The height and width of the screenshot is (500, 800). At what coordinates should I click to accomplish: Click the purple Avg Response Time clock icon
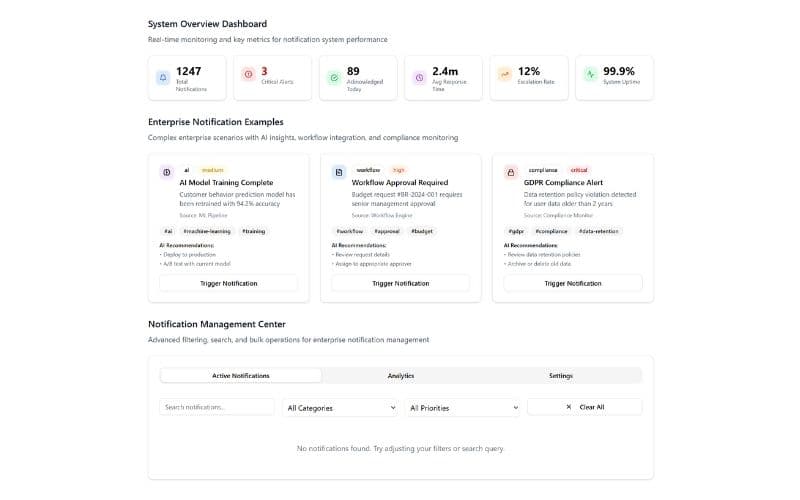point(419,76)
